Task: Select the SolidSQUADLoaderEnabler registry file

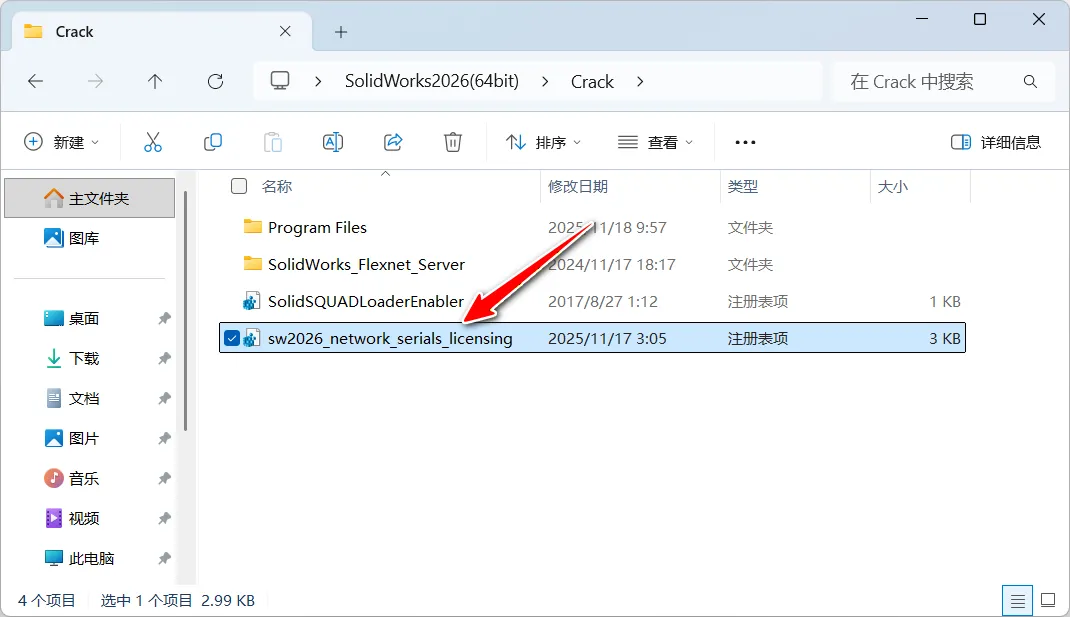Action: click(x=366, y=301)
